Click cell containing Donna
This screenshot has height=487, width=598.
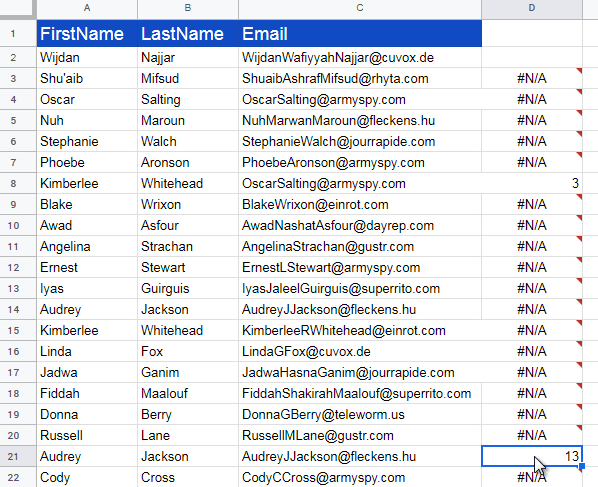pos(87,414)
